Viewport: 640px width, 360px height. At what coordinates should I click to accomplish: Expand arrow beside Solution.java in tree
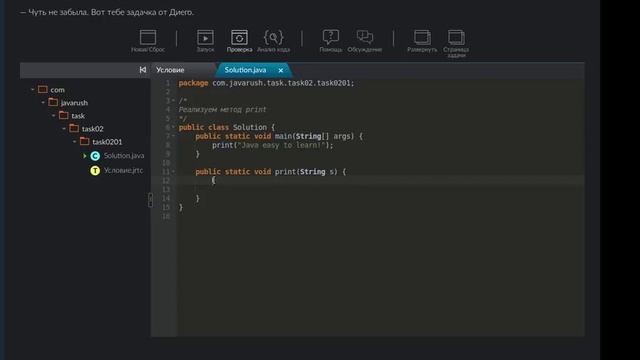tap(84, 156)
